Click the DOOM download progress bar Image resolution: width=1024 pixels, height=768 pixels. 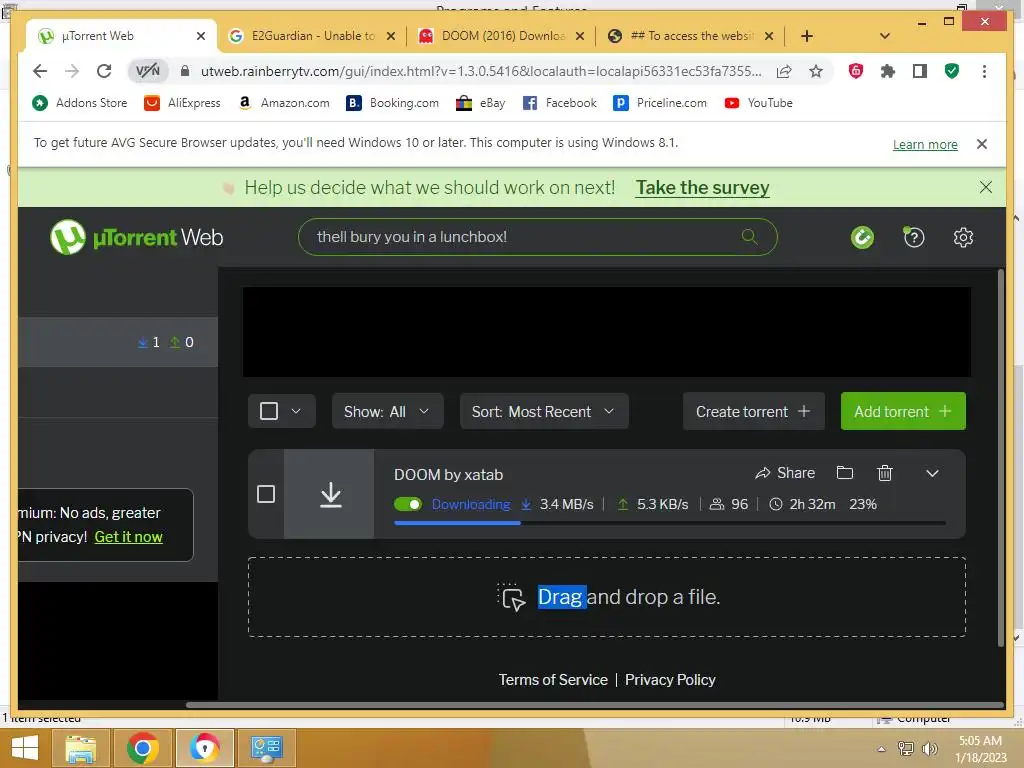coord(669,523)
